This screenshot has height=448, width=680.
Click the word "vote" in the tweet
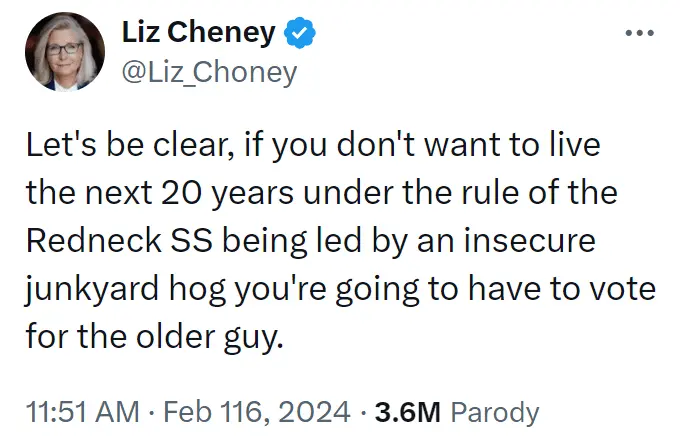point(627,291)
